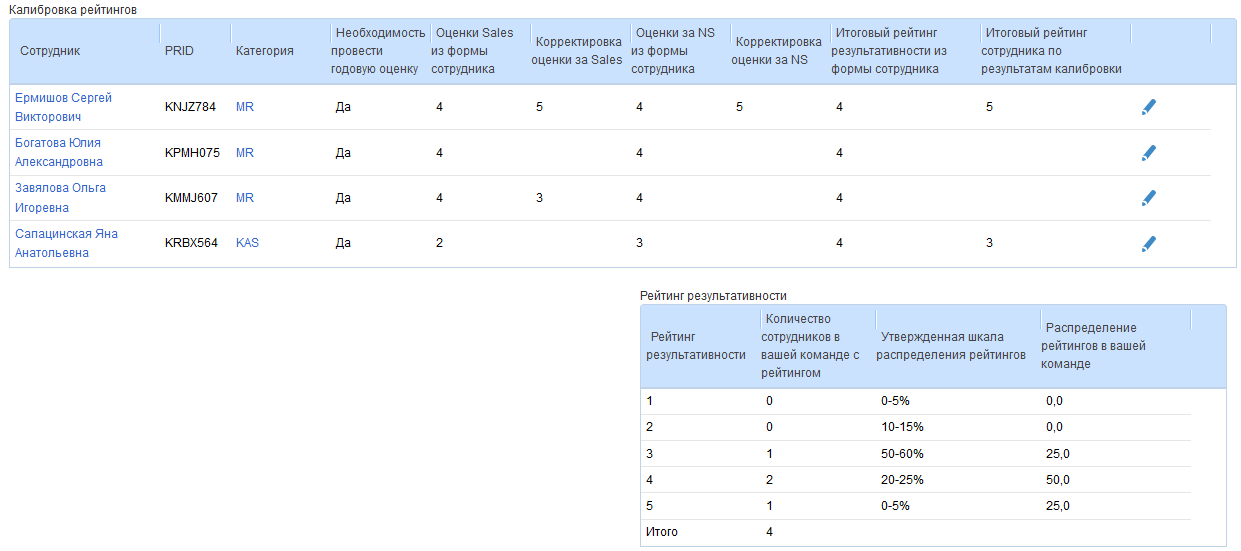Click MR category link for KMMJ607
The height and width of the screenshot is (551, 1241).
[x=245, y=198]
